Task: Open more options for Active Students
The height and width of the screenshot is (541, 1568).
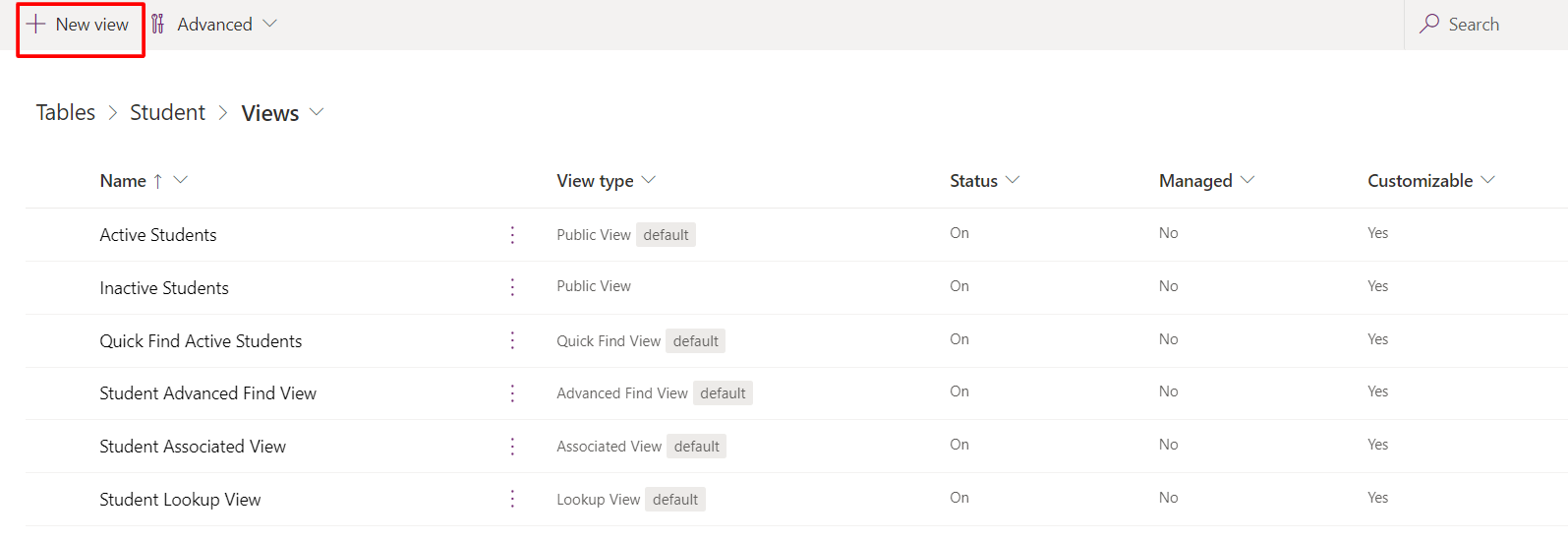Action: tap(512, 235)
